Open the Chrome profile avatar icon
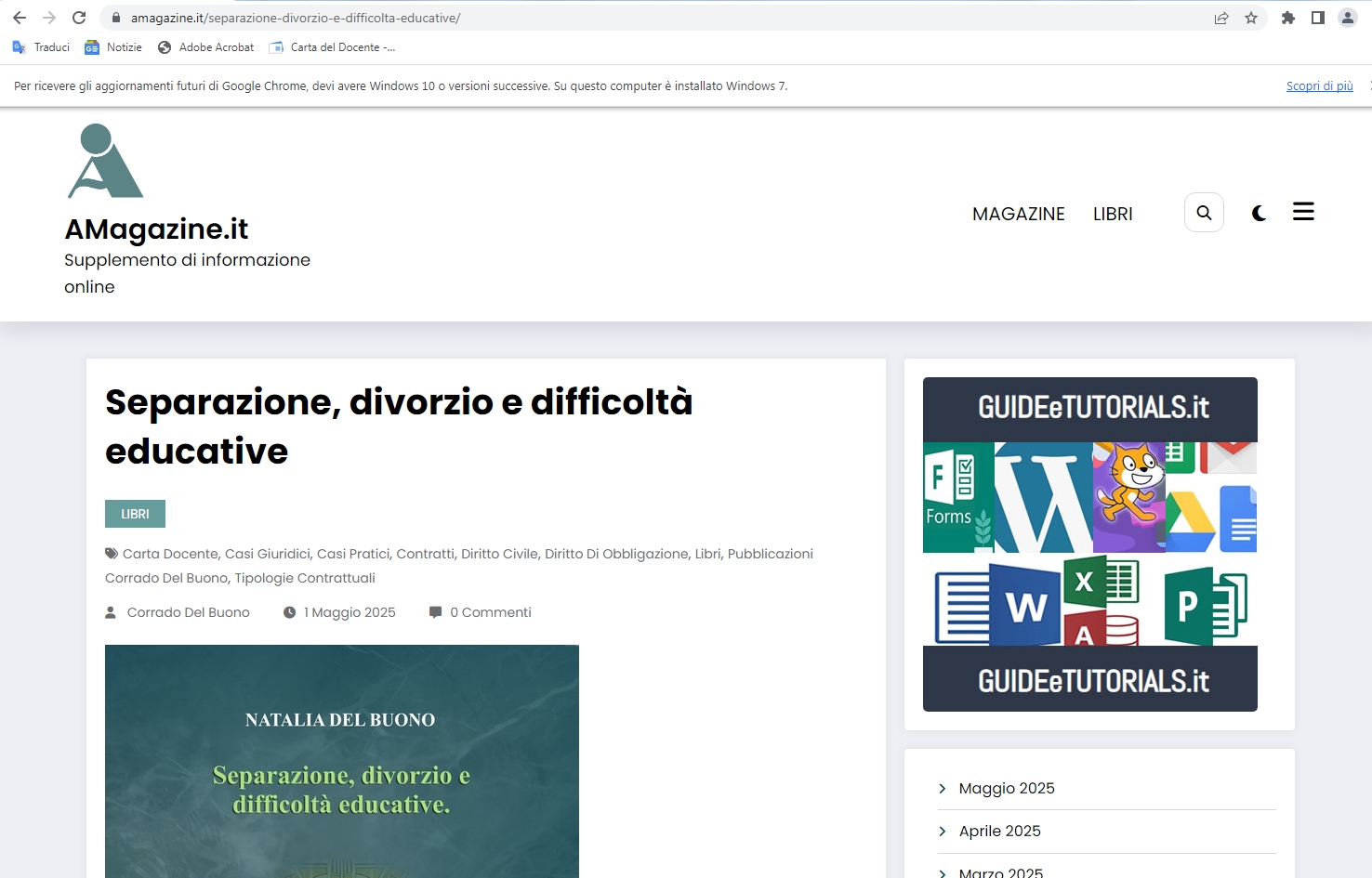 click(1348, 18)
